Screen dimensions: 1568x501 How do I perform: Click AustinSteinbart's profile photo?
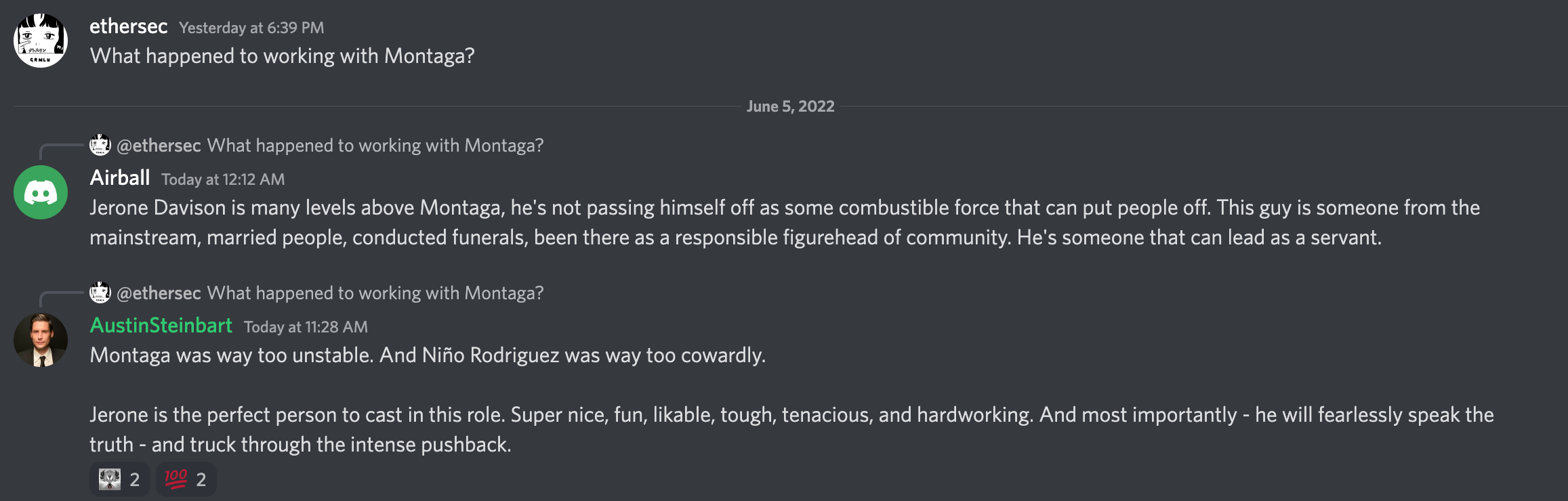[41, 340]
